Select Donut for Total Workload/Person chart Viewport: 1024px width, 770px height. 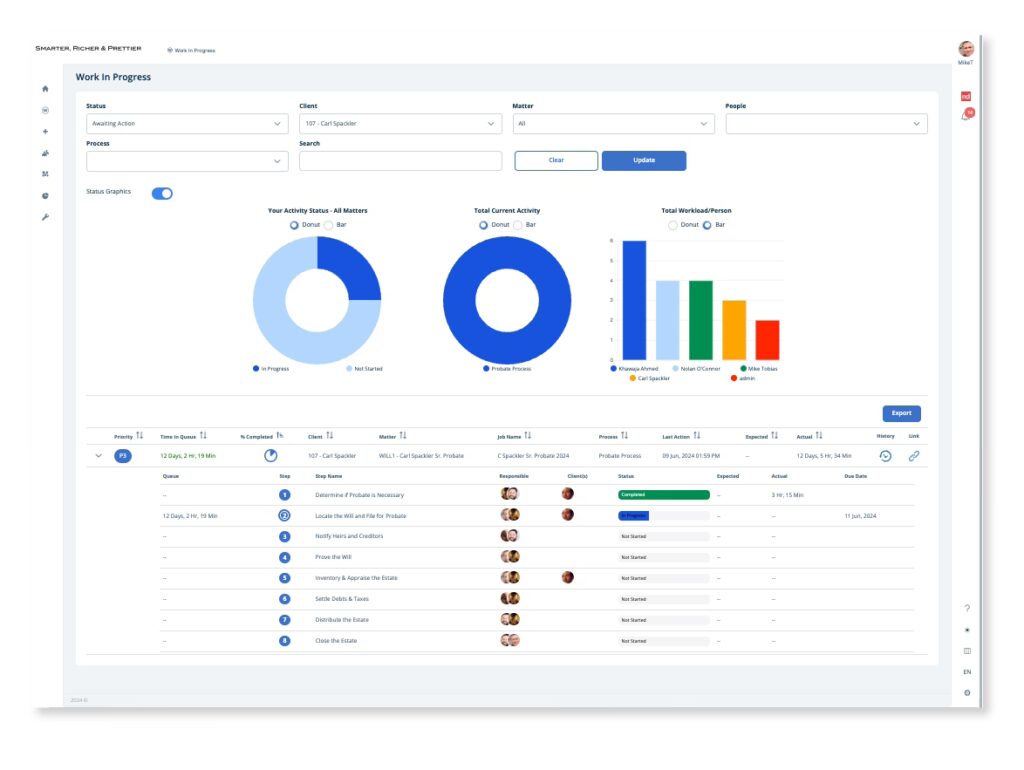[x=673, y=225]
